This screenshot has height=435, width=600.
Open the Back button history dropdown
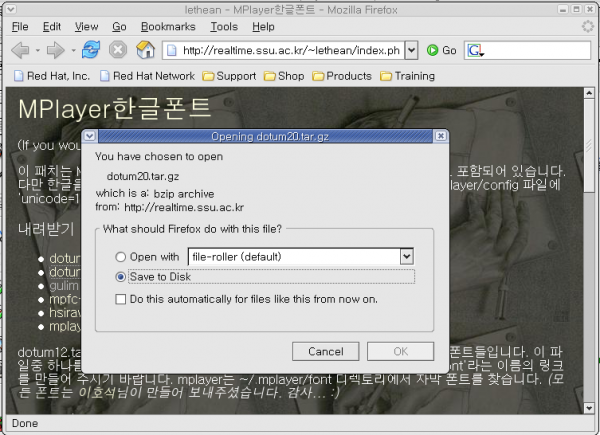pos(38,50)
